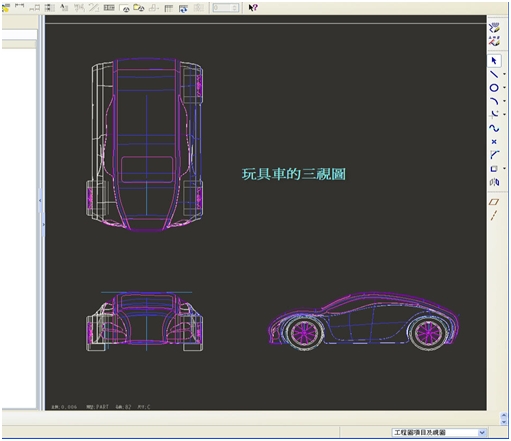Select the Circle sketch tool
The width and height of the screenshot is (511, 441).
pos(494,88)
